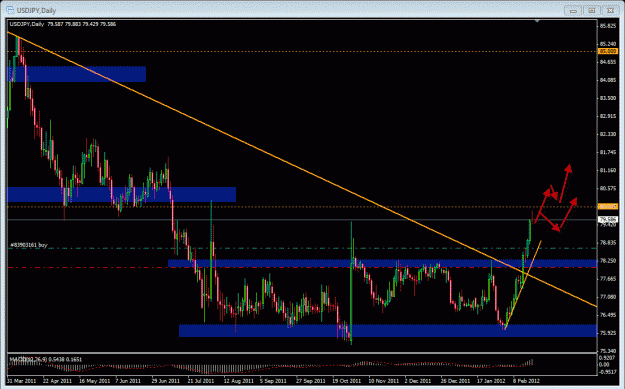The image size is (625, 389).
Task: Click the 75.340 price axis label
Action: (608, 351)
